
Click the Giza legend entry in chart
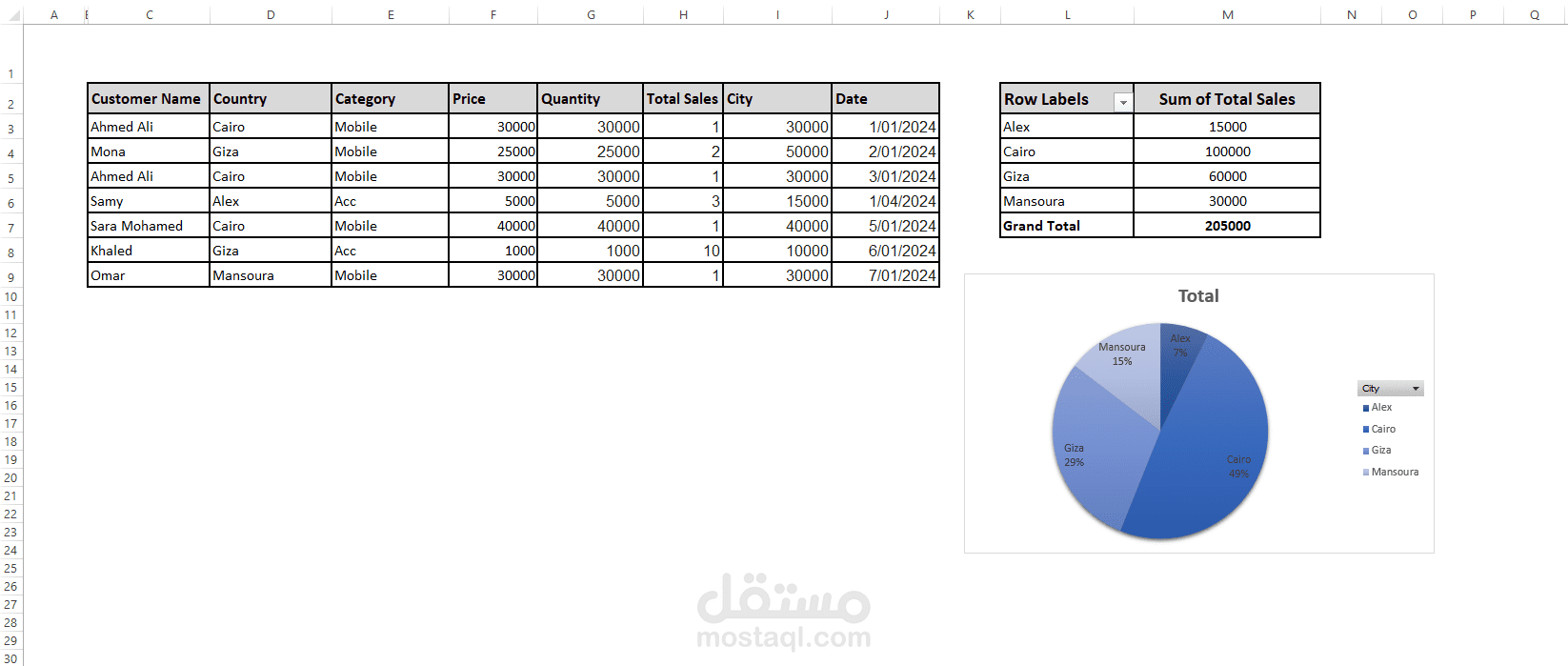point(1377,451)
